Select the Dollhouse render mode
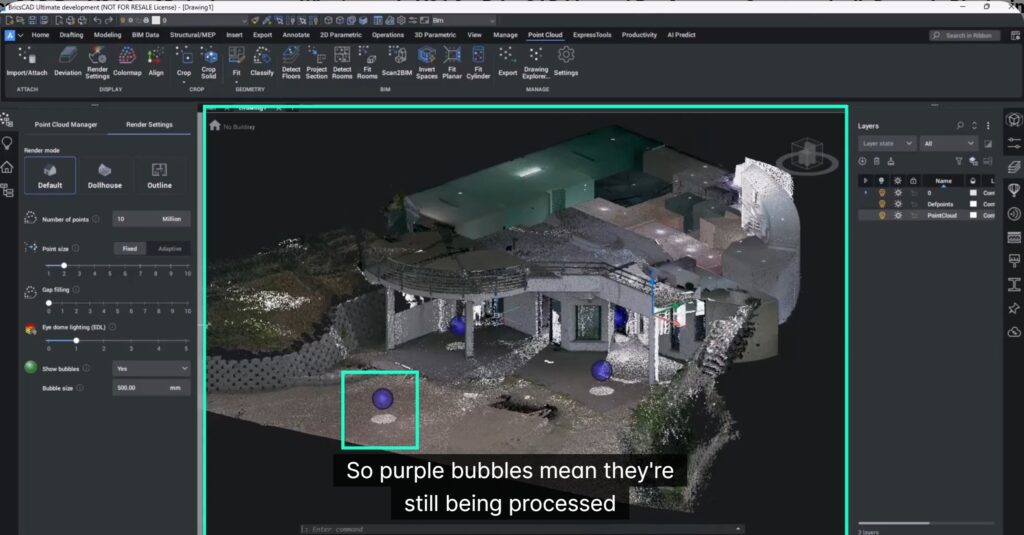1024x535 pixels. (x=104, y=175)
